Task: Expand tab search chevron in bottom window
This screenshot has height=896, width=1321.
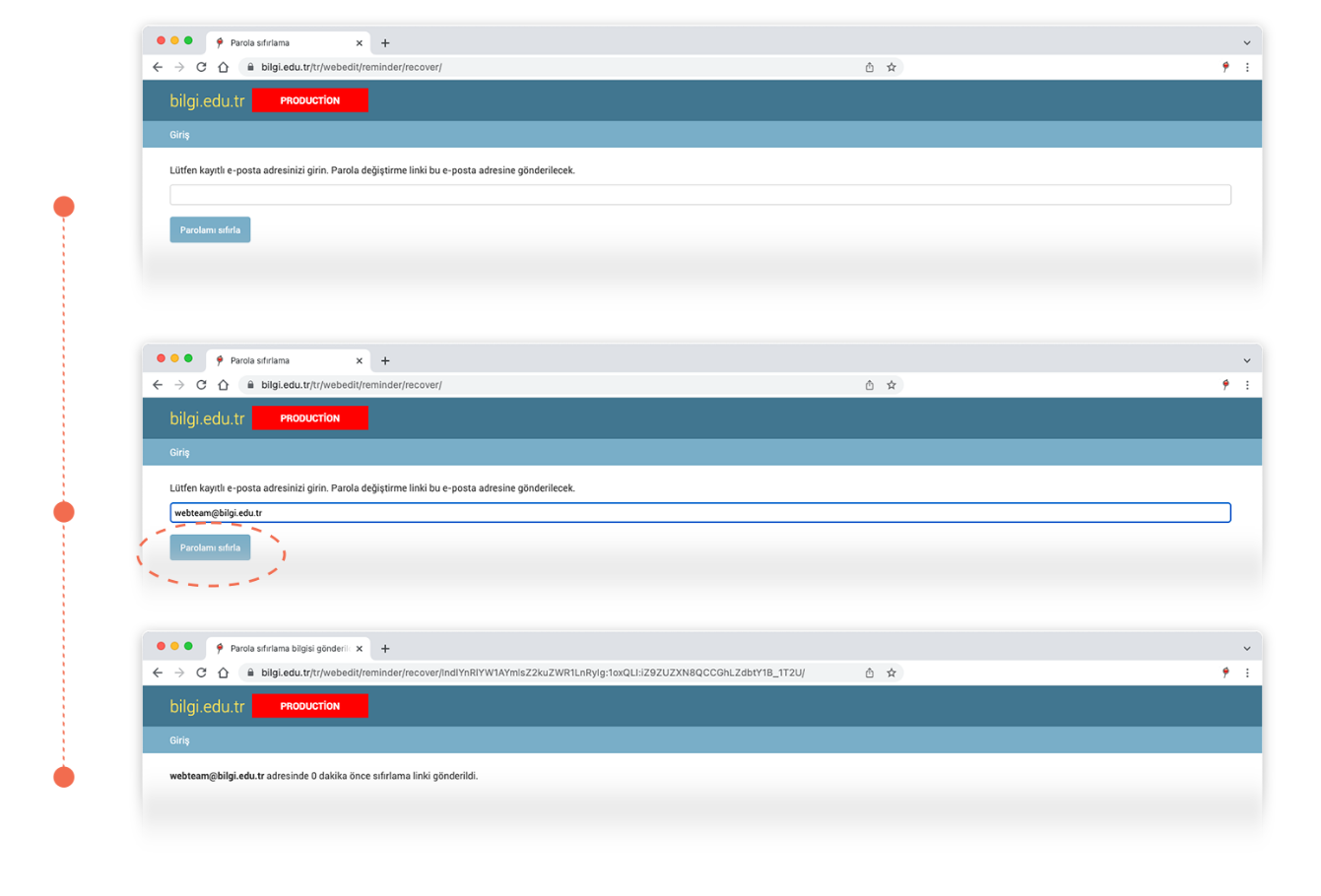Action: (x=1247, y=648)
